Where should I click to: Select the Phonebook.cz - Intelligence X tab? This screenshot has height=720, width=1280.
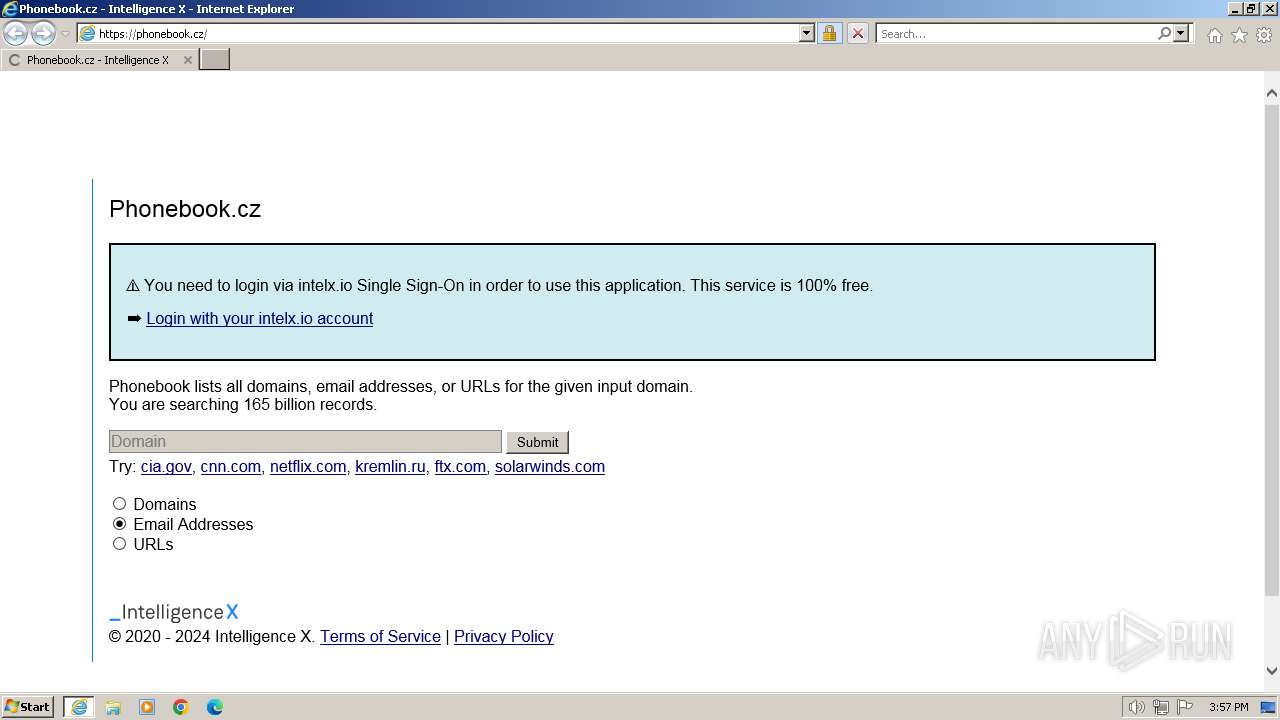click(x=98, y=60)
